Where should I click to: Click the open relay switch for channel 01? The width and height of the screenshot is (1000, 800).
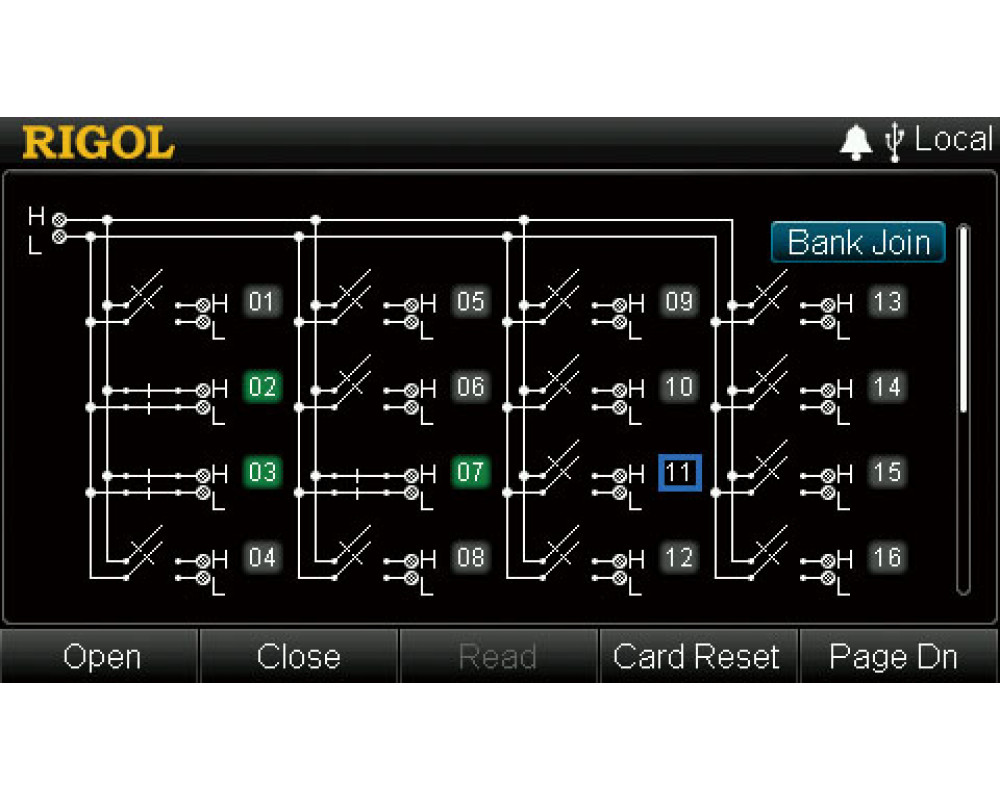click(x=142, y=295)
